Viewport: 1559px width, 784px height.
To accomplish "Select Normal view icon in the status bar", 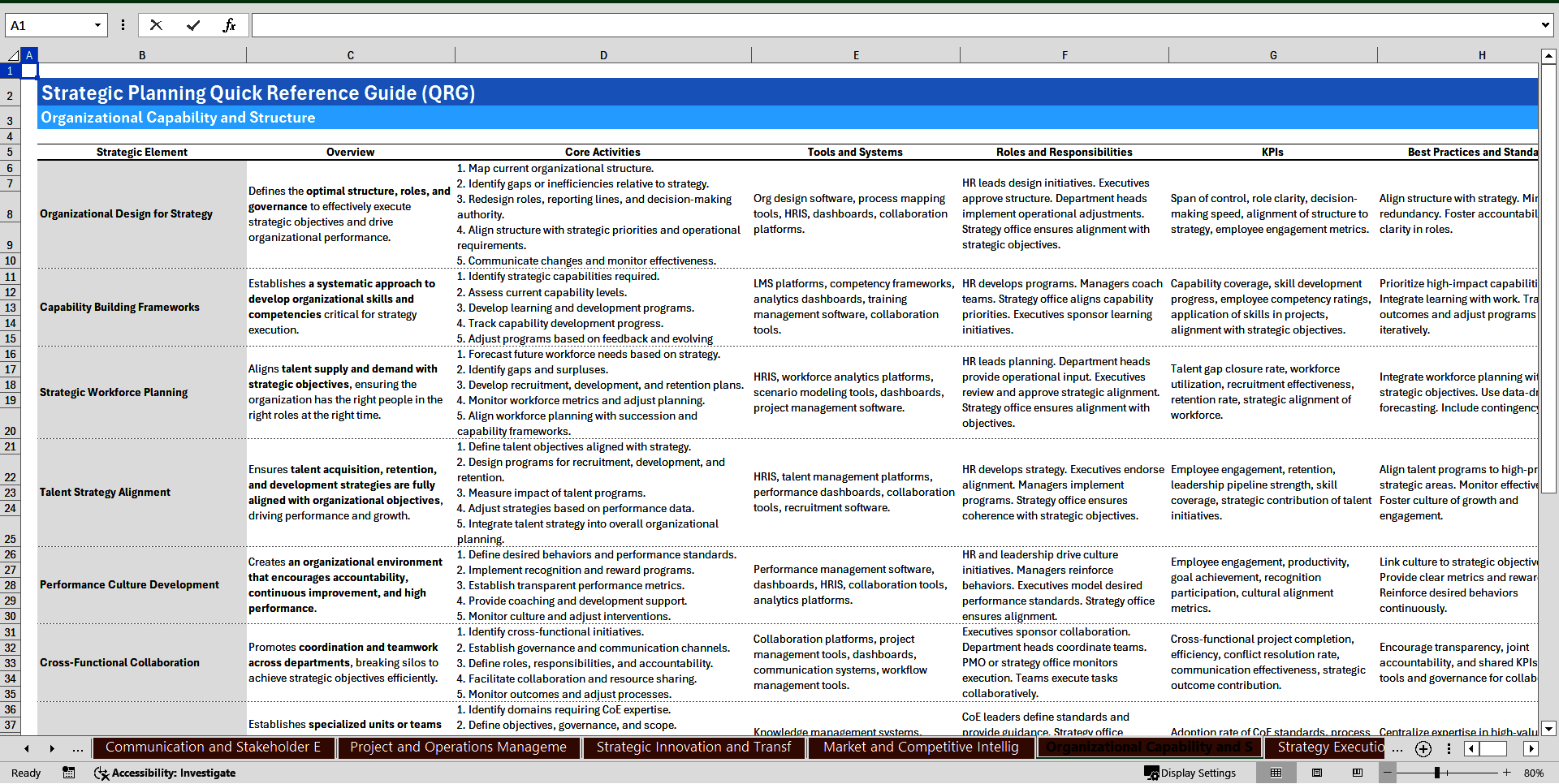I will point(1275,773).
